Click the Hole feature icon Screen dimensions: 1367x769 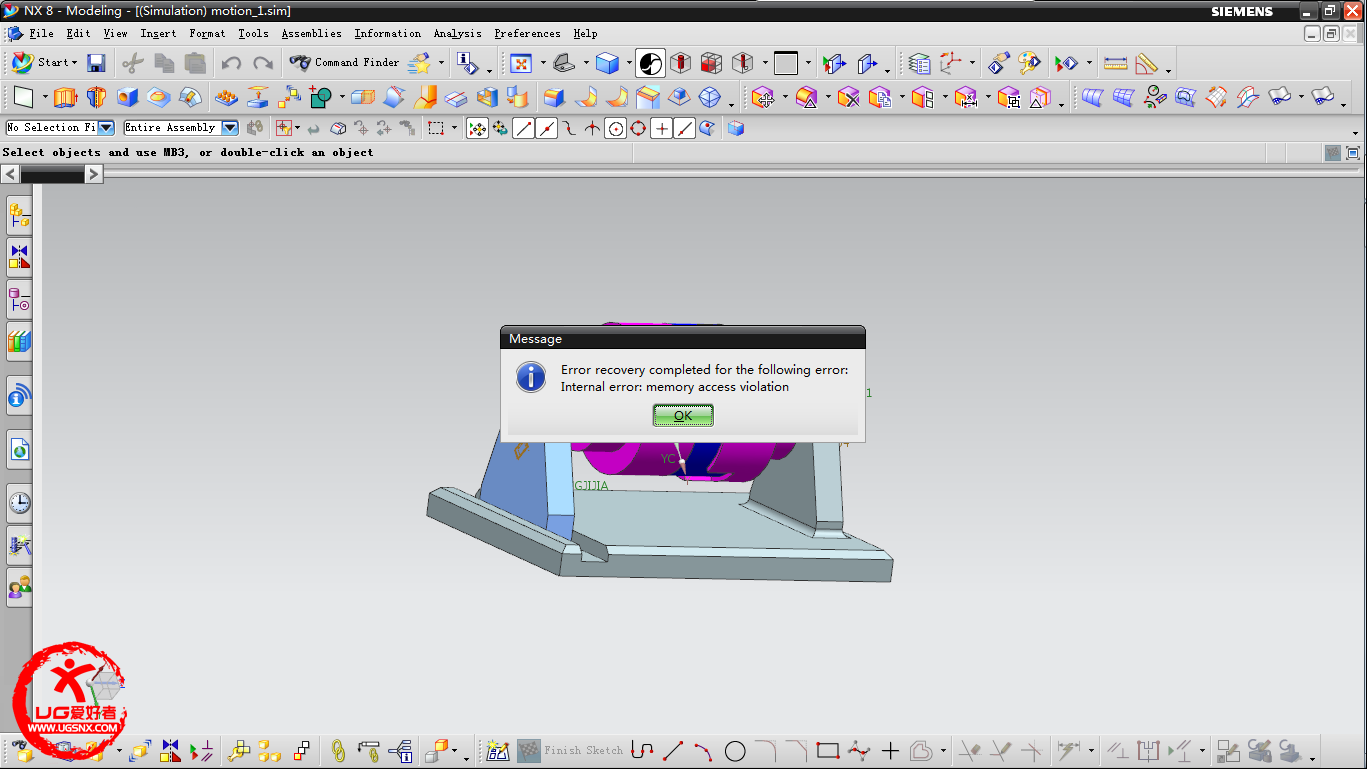pos(127,97)
